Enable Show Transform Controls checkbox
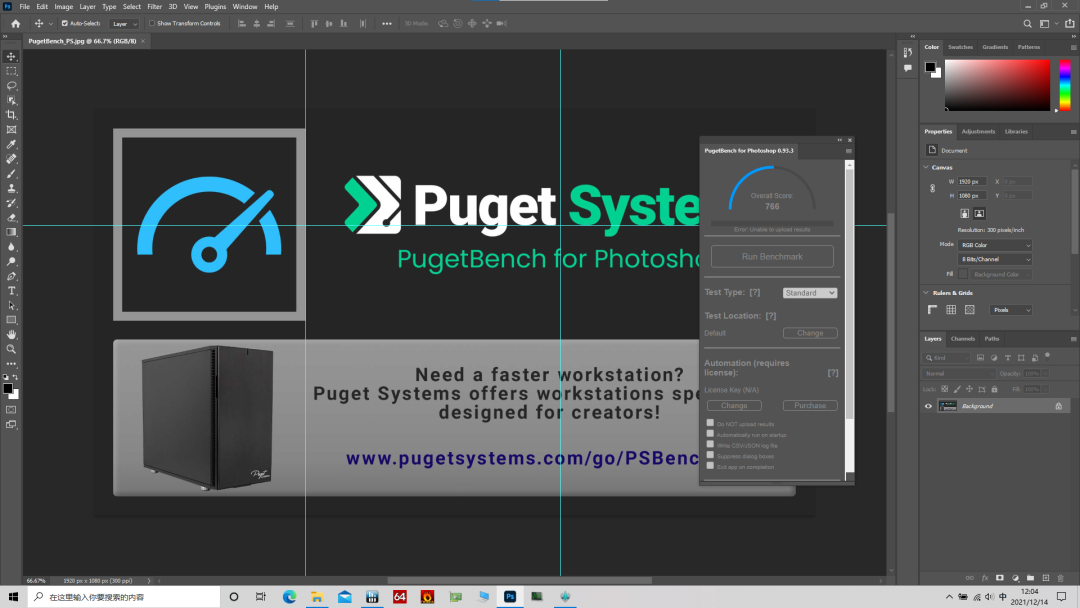 (x=152, y=23)
